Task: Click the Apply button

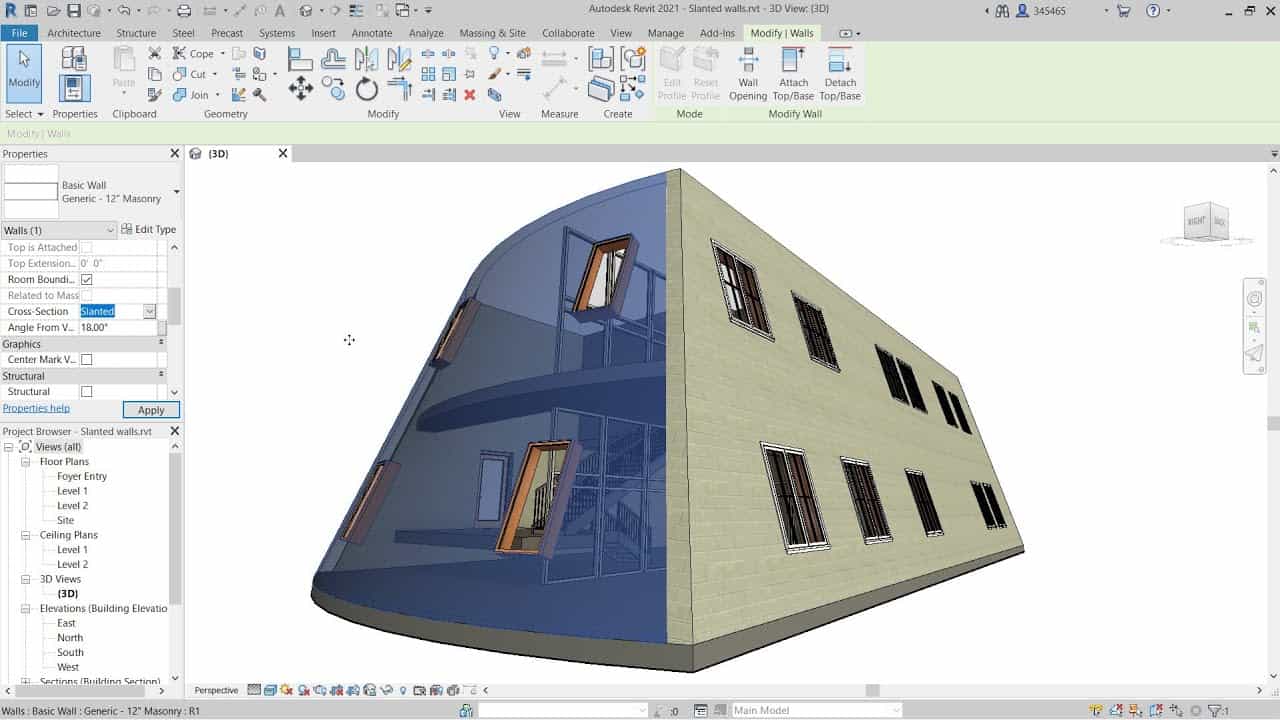Action: (x=151, y=410)
